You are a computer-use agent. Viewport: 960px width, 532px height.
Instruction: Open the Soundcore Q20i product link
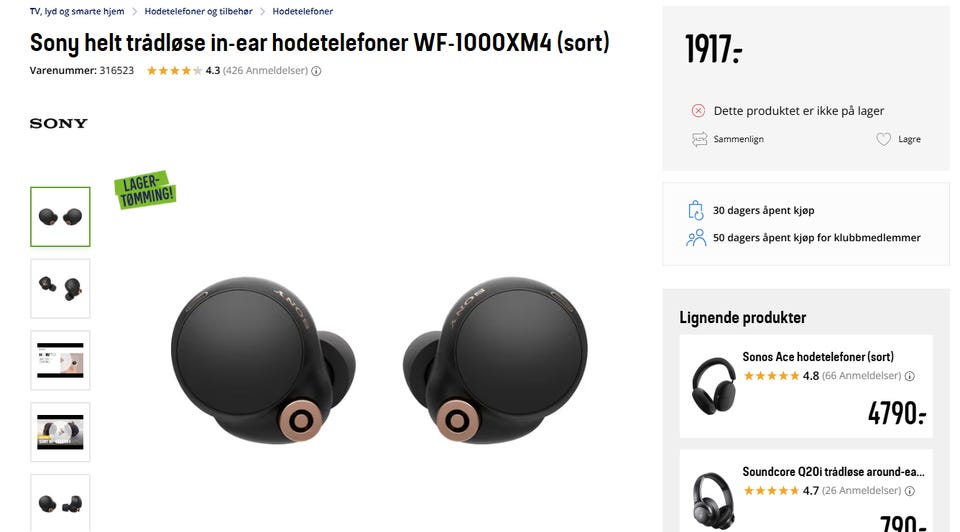pos(833,472)
